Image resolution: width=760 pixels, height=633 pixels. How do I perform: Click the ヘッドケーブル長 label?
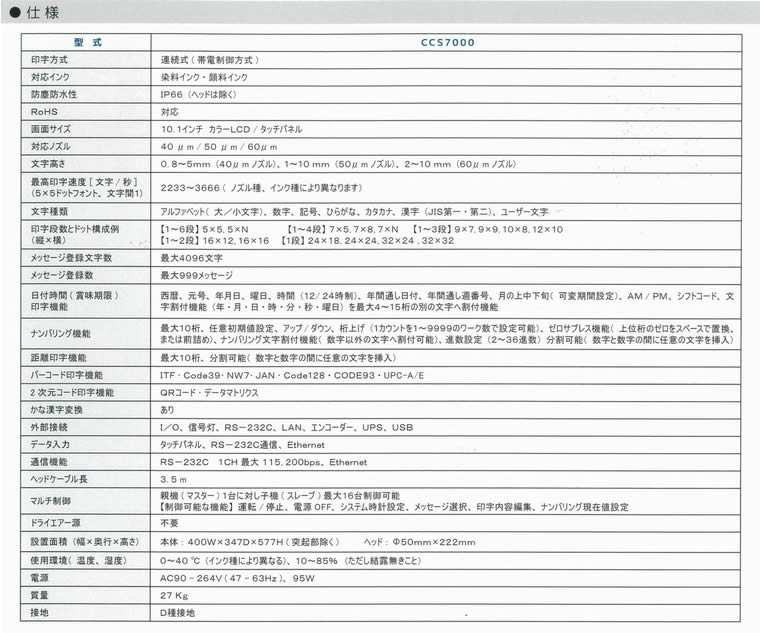[x=59, y=479]
